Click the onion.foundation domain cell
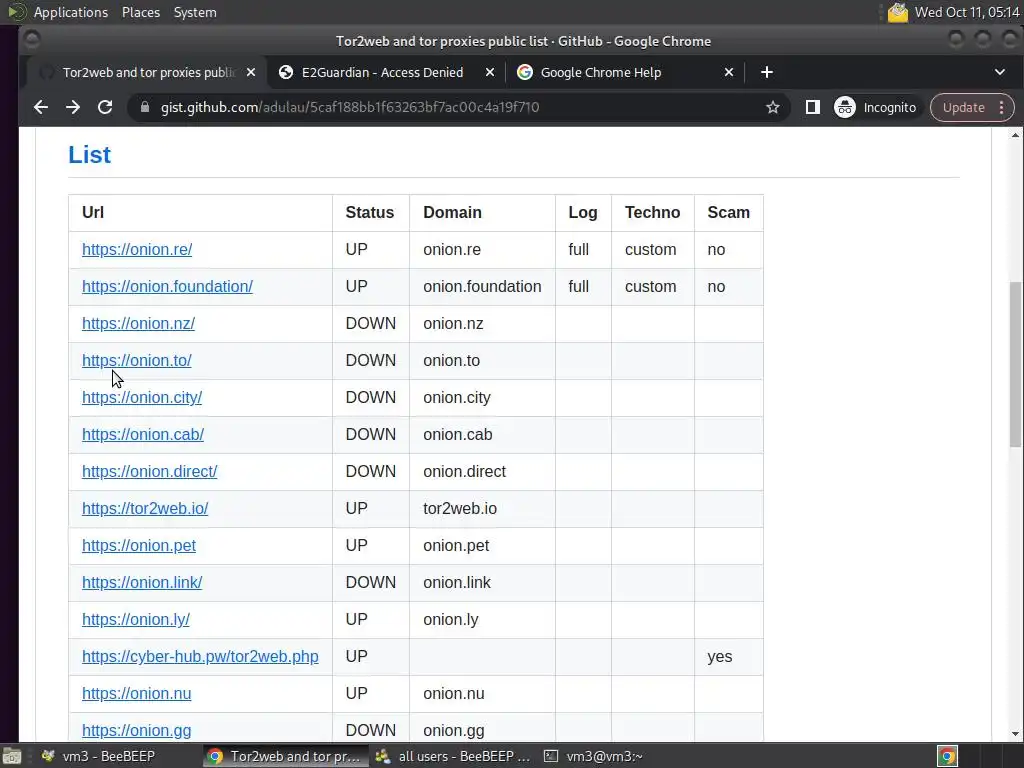Image resolution: width=1024 pixels, height=768 pixels. coord(482,287)
